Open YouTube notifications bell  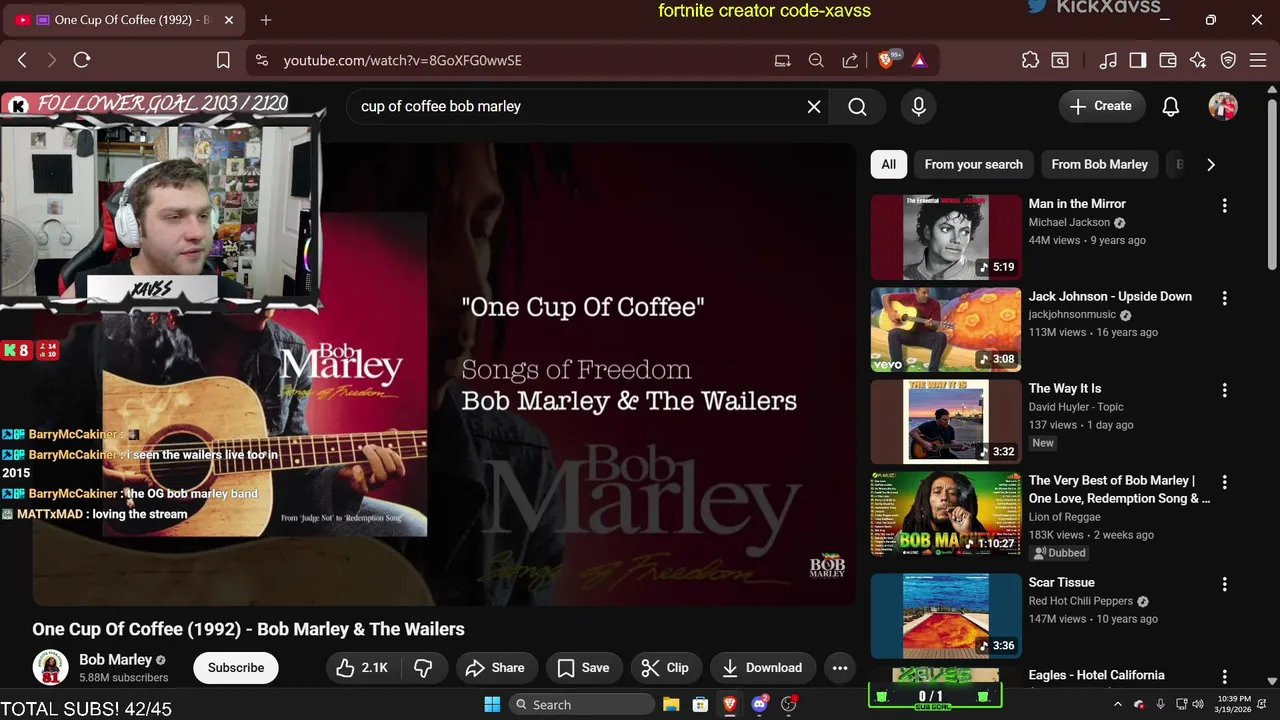tap(1171, 106)
